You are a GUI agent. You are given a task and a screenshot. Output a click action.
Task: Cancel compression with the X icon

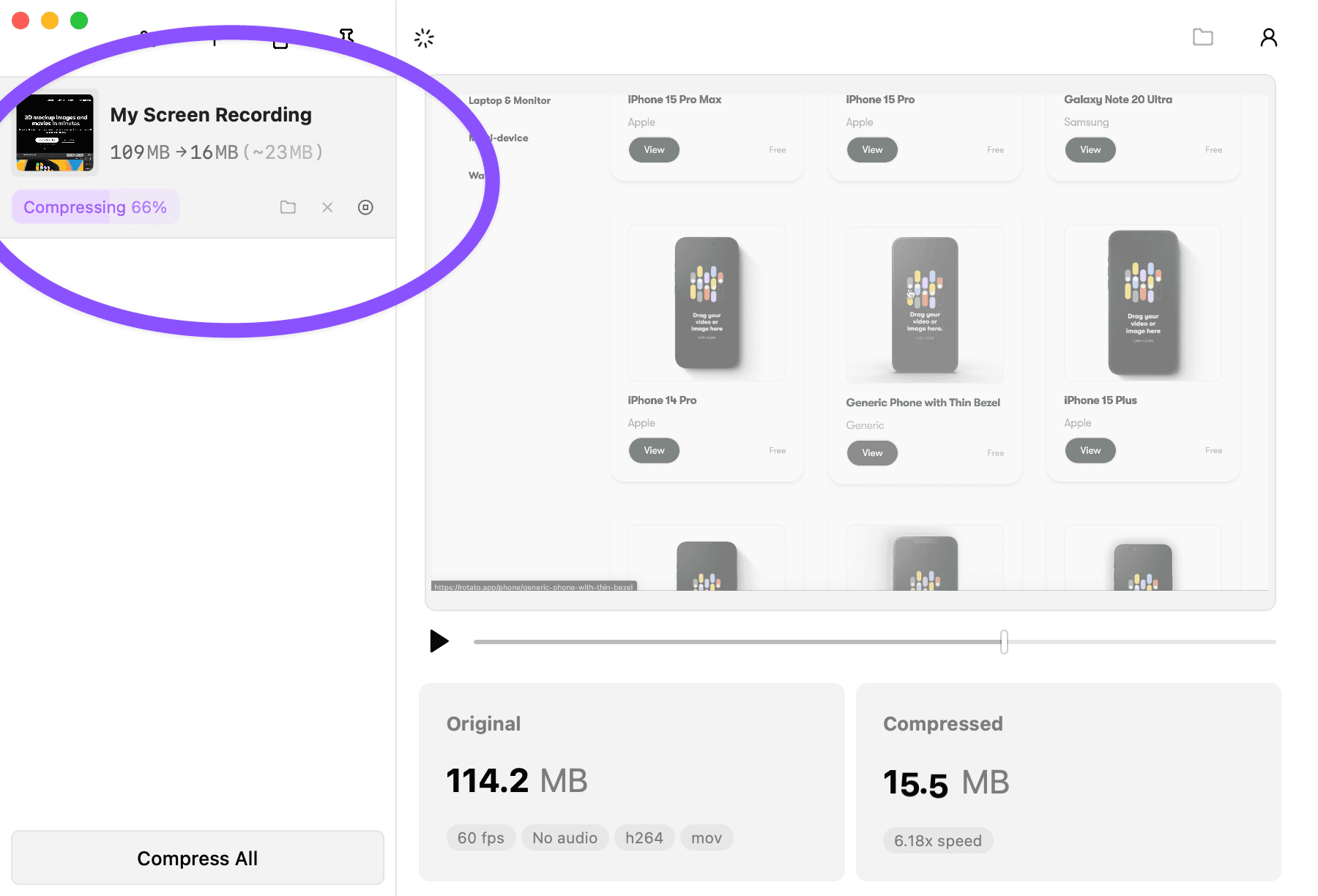click(327, 207)
